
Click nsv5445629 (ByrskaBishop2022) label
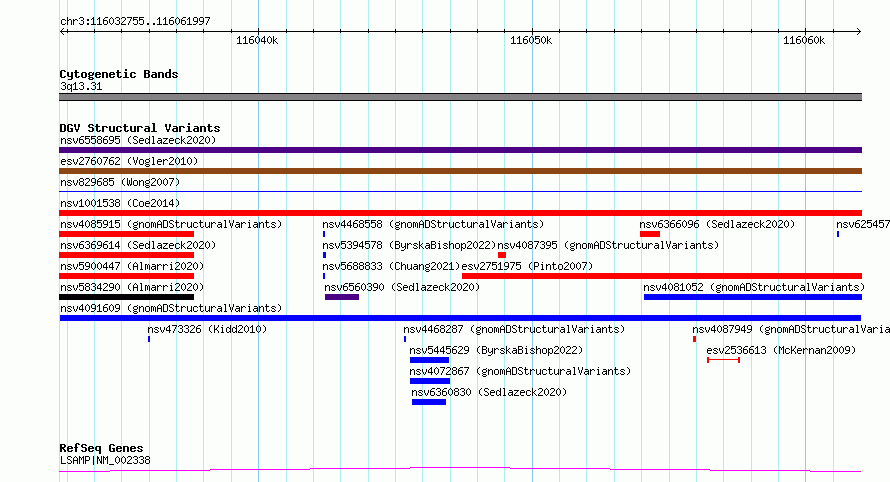(x=496, y=350)
